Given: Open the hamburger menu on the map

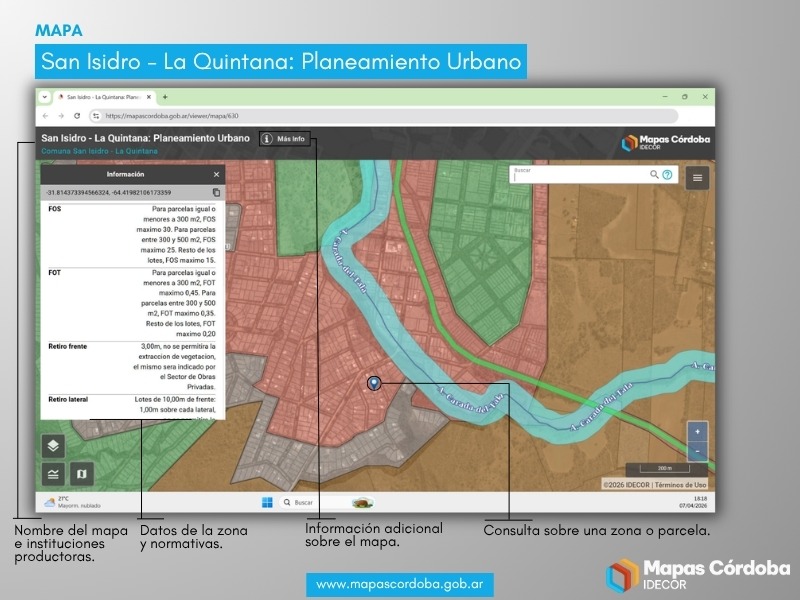Looking at the screenshot, I should point(697,177).
